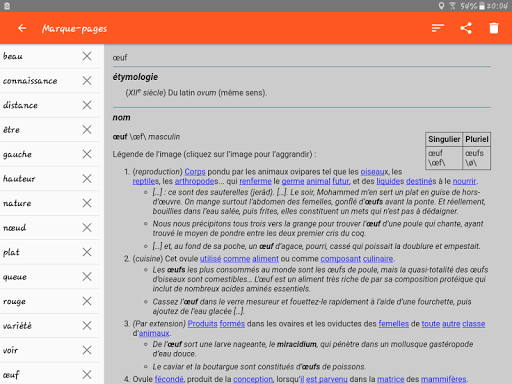Image resolution: width=512 pixels, height=384 pixels.
Task: Follow the 'Corps' link
Action: (x=195, y=172)
